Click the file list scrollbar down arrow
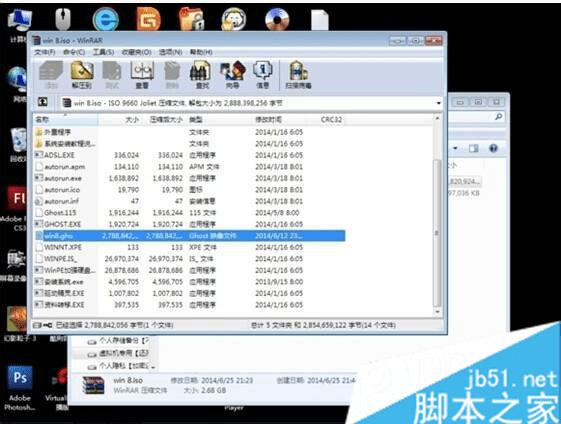This screenshot has width=561, height=424. (x=437, y=312)
